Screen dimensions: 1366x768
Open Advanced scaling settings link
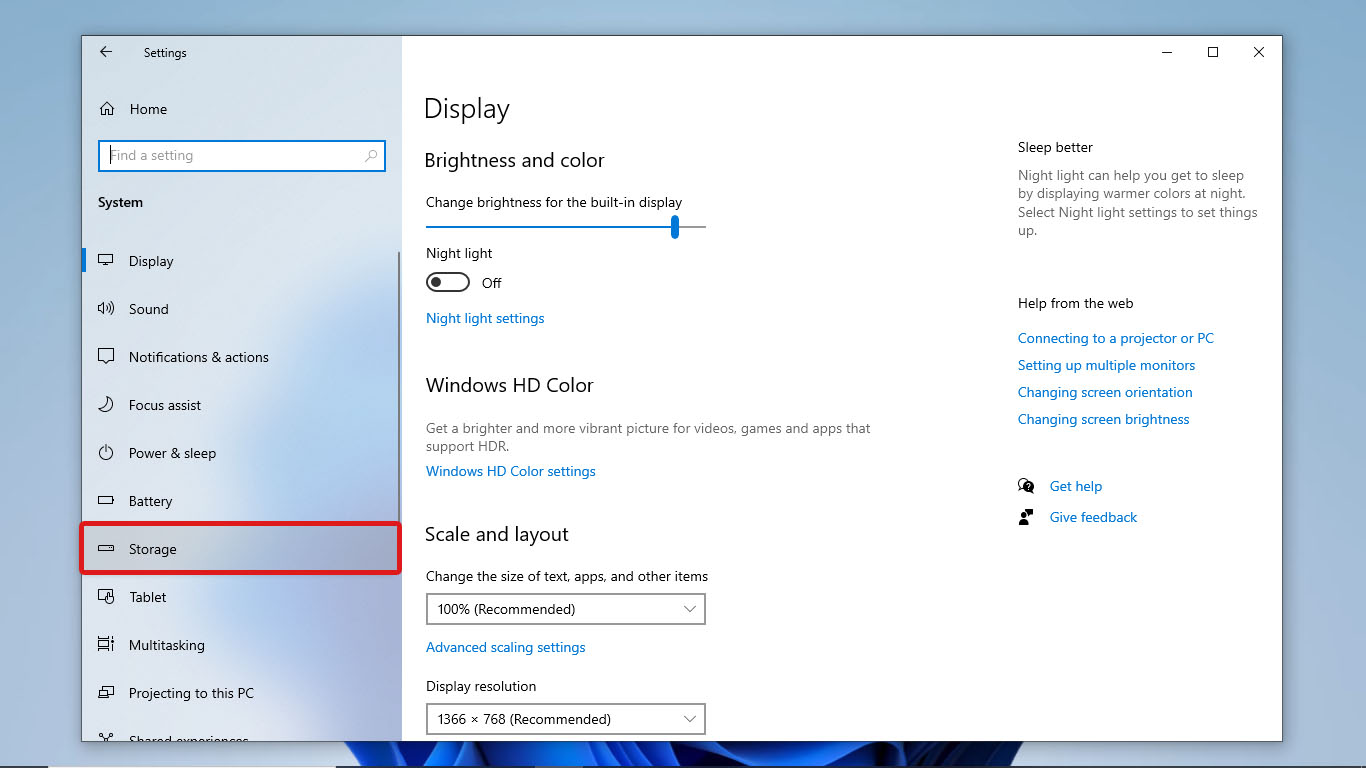coord(506,647)
